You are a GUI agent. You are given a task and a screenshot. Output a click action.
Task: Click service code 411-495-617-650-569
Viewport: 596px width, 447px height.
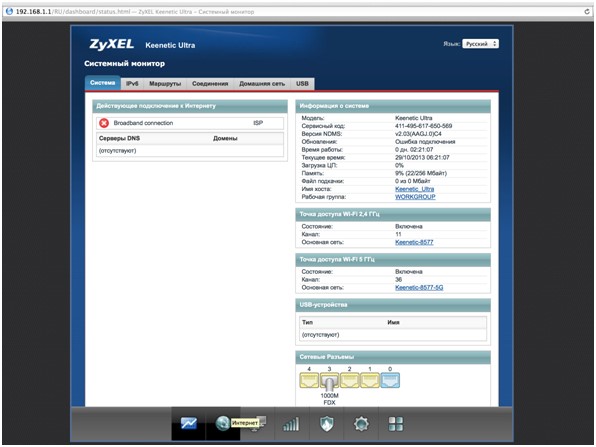(423, 126)
